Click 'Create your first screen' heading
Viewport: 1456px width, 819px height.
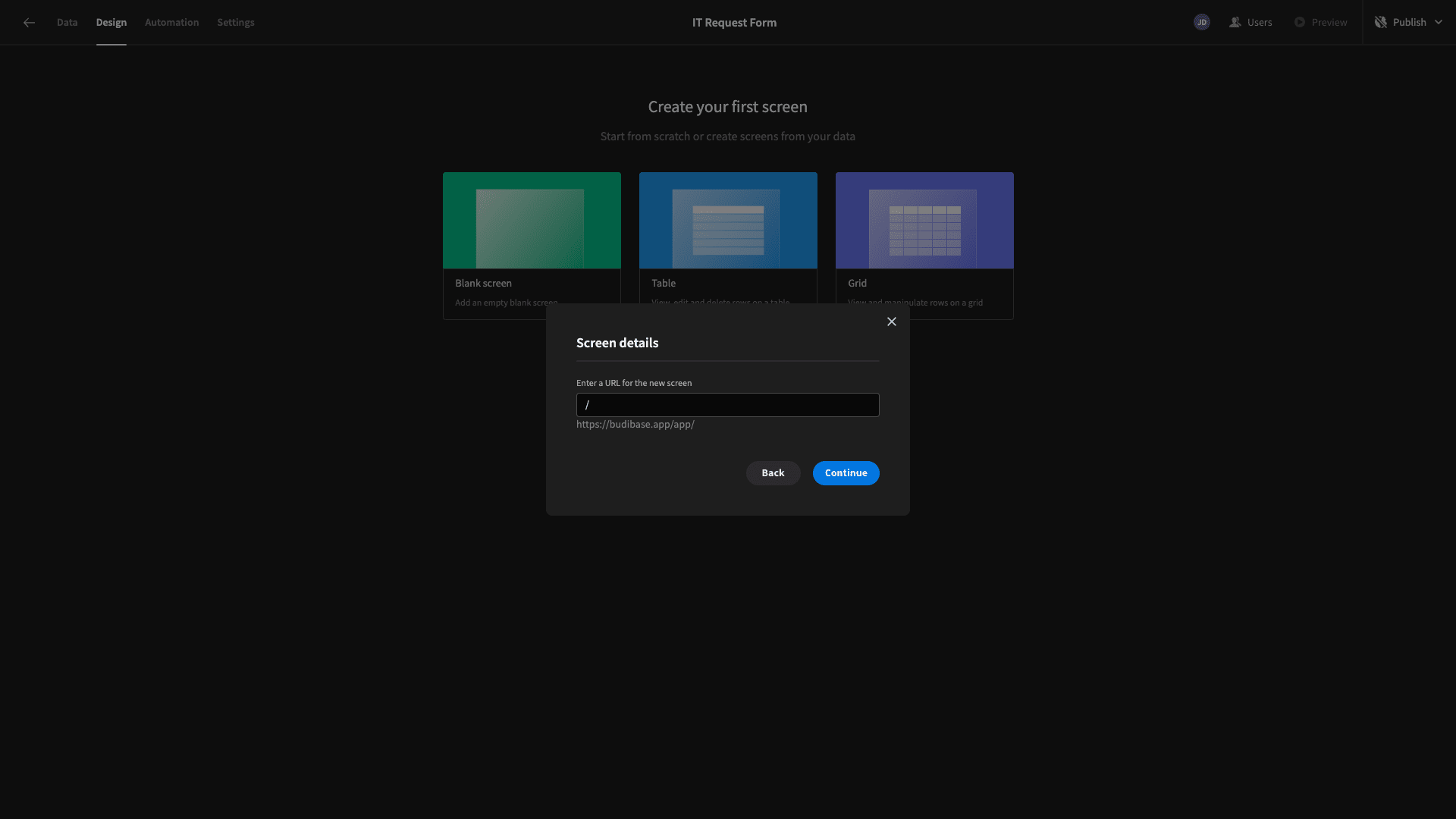pos(728,107)
